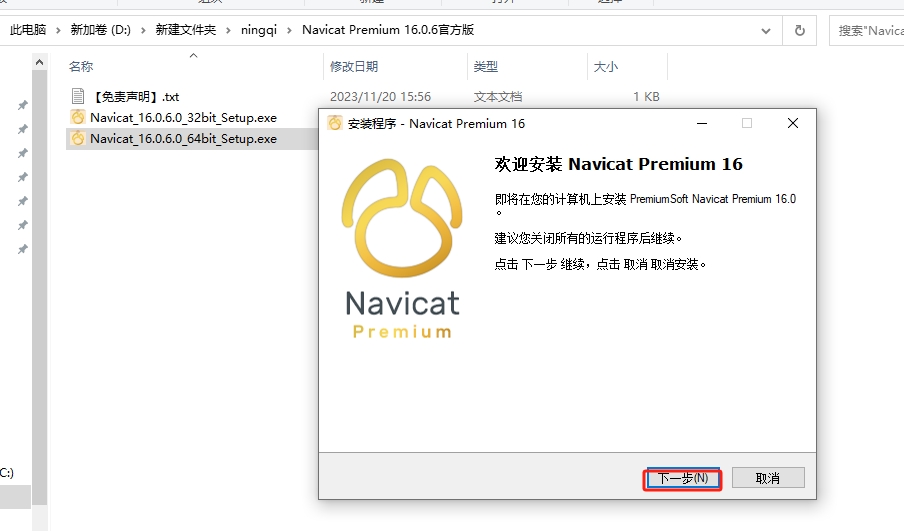Go to 新加卷 (D:) in the breadcrumb
Image resolution: width=904 pixels, height=531 pixels.
[100, 30]
